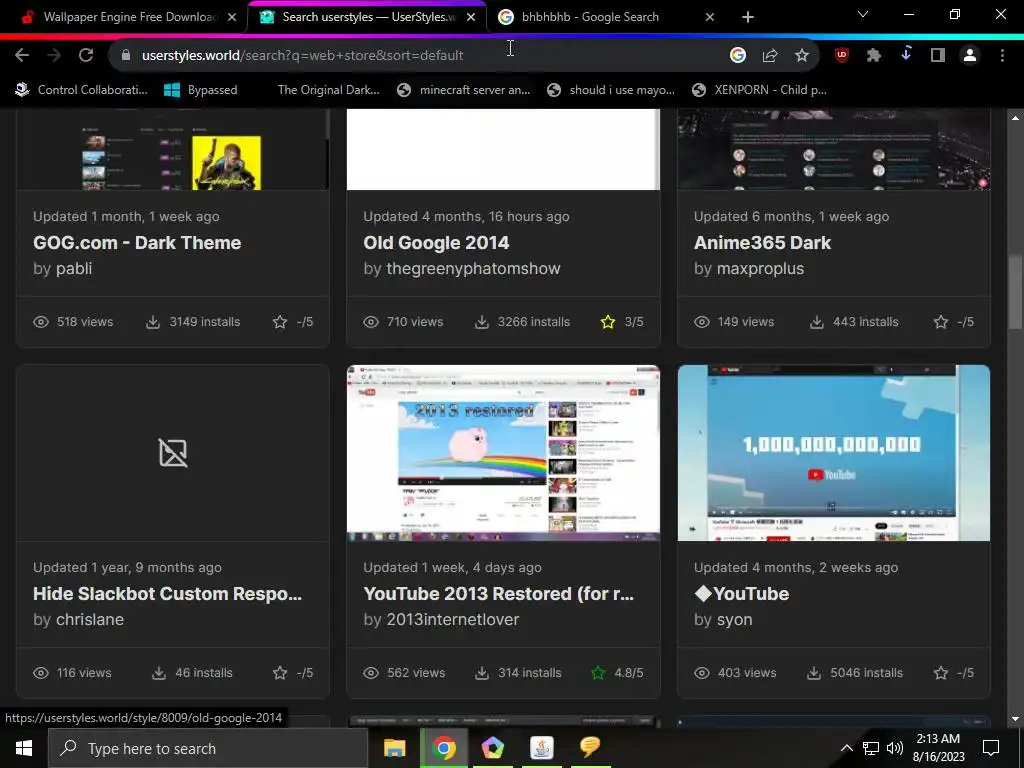Open the uBlock Origin extension icon

coord(842,56)
